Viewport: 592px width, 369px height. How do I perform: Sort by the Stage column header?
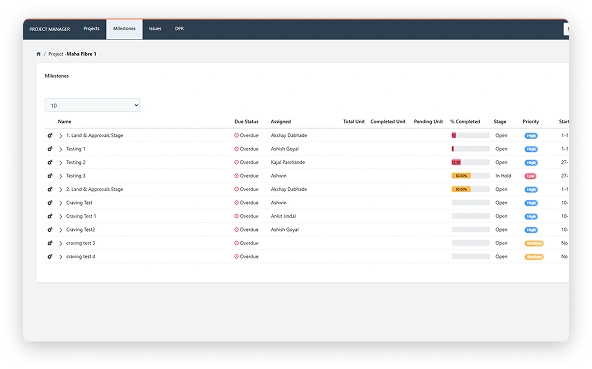click(500, 122)
